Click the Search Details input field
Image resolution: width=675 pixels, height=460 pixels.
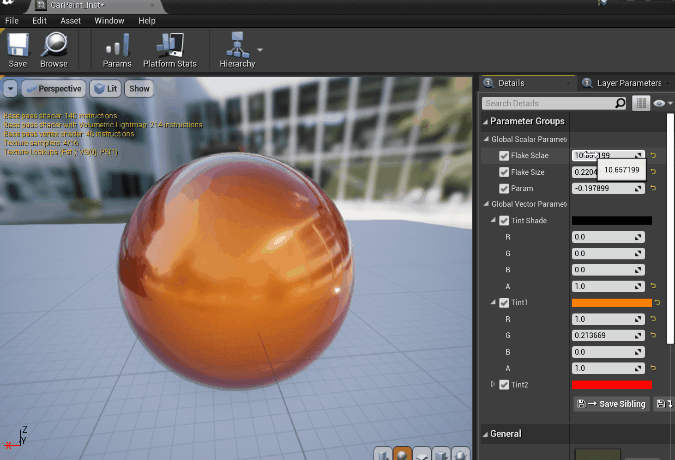click(546, 103)
